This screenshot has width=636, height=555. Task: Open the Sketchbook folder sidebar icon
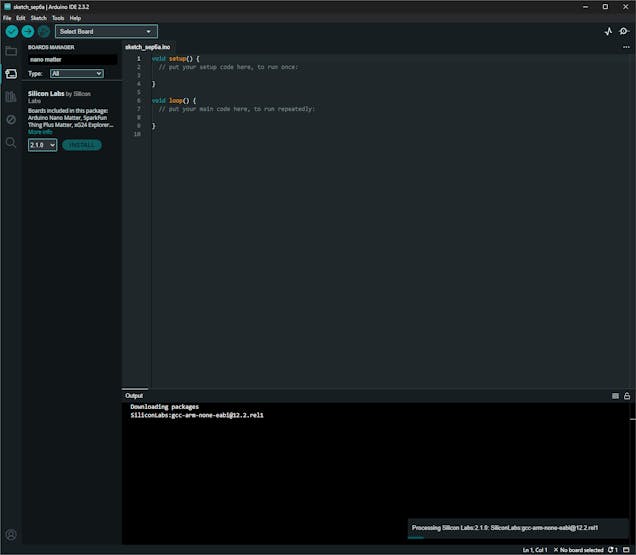tap(11, 51)
